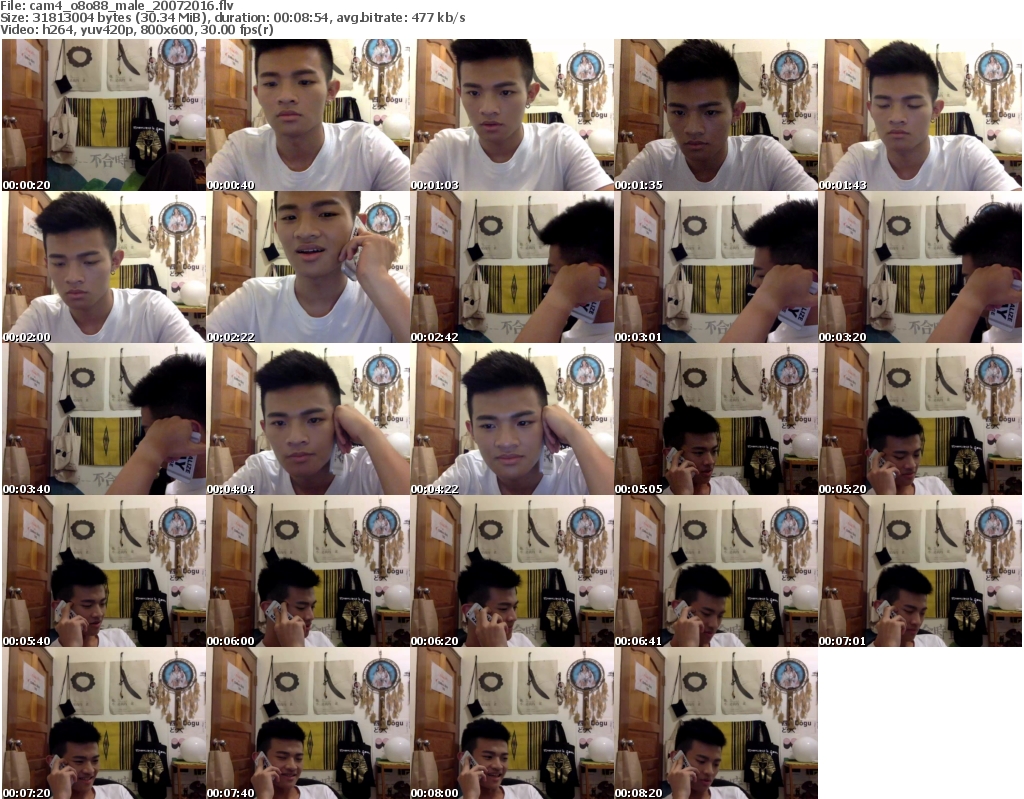Viewport: 1024px width, 799px height.
Task: Open the thumbnail stamped 00:06:41
Action: pos(716,571)
